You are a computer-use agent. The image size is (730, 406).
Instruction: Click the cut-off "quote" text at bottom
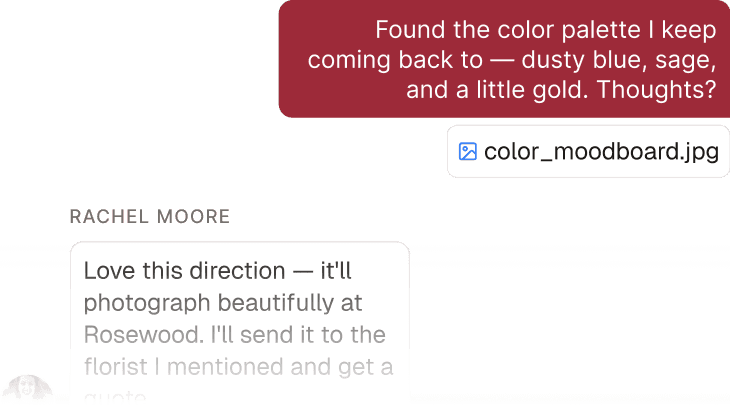[115, 397]
